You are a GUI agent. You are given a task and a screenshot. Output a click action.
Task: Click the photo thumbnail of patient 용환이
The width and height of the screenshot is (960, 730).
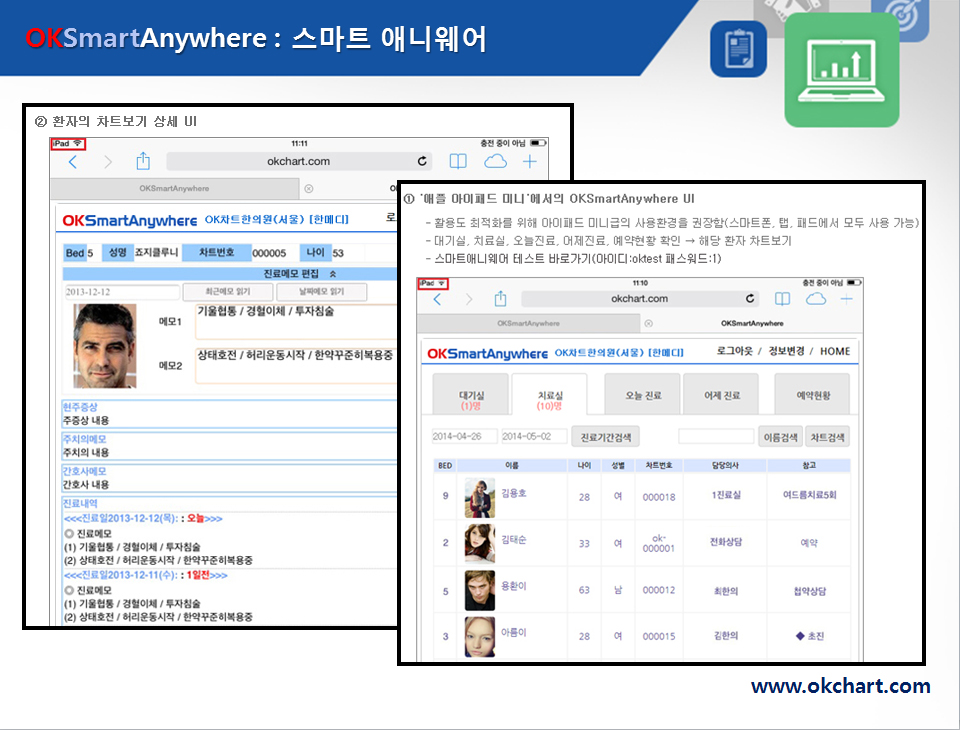coord(479,590)
